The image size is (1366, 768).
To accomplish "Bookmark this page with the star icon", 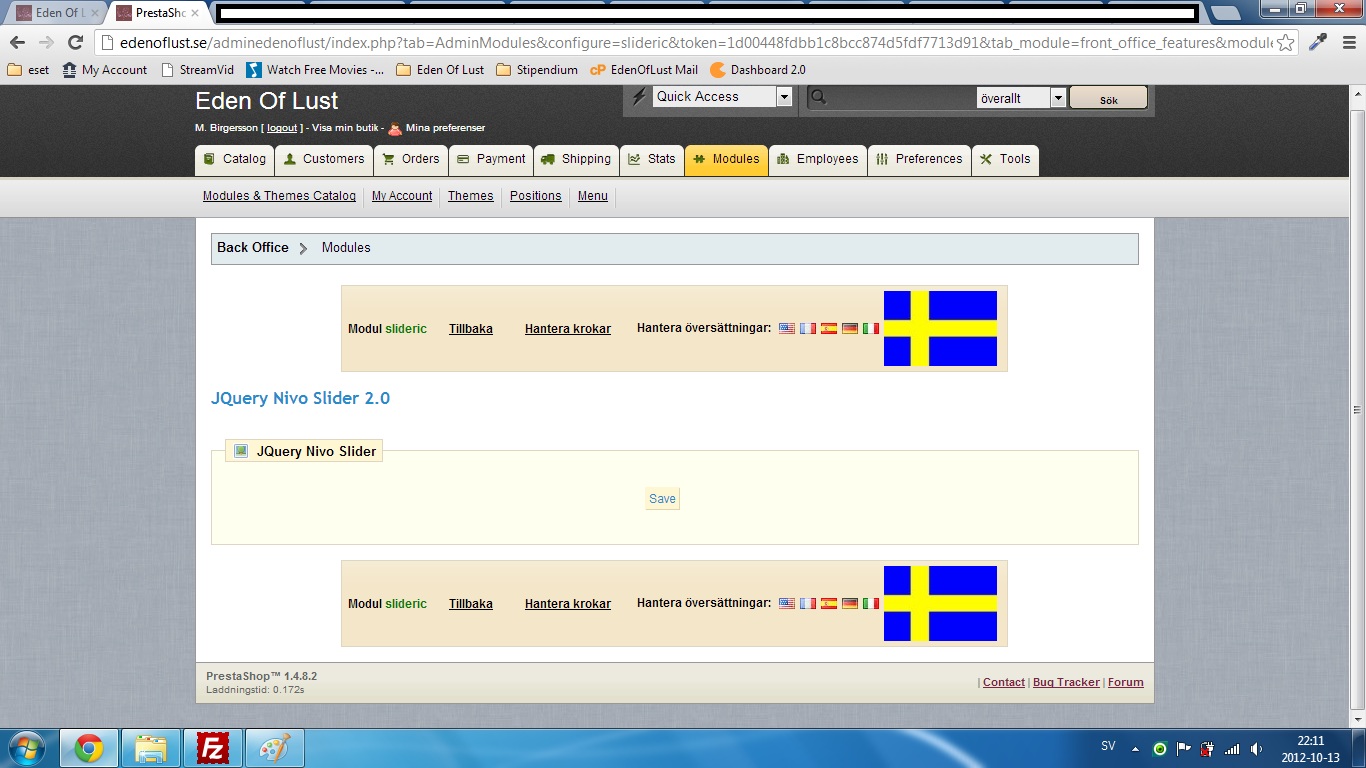I will point(1286,42).
